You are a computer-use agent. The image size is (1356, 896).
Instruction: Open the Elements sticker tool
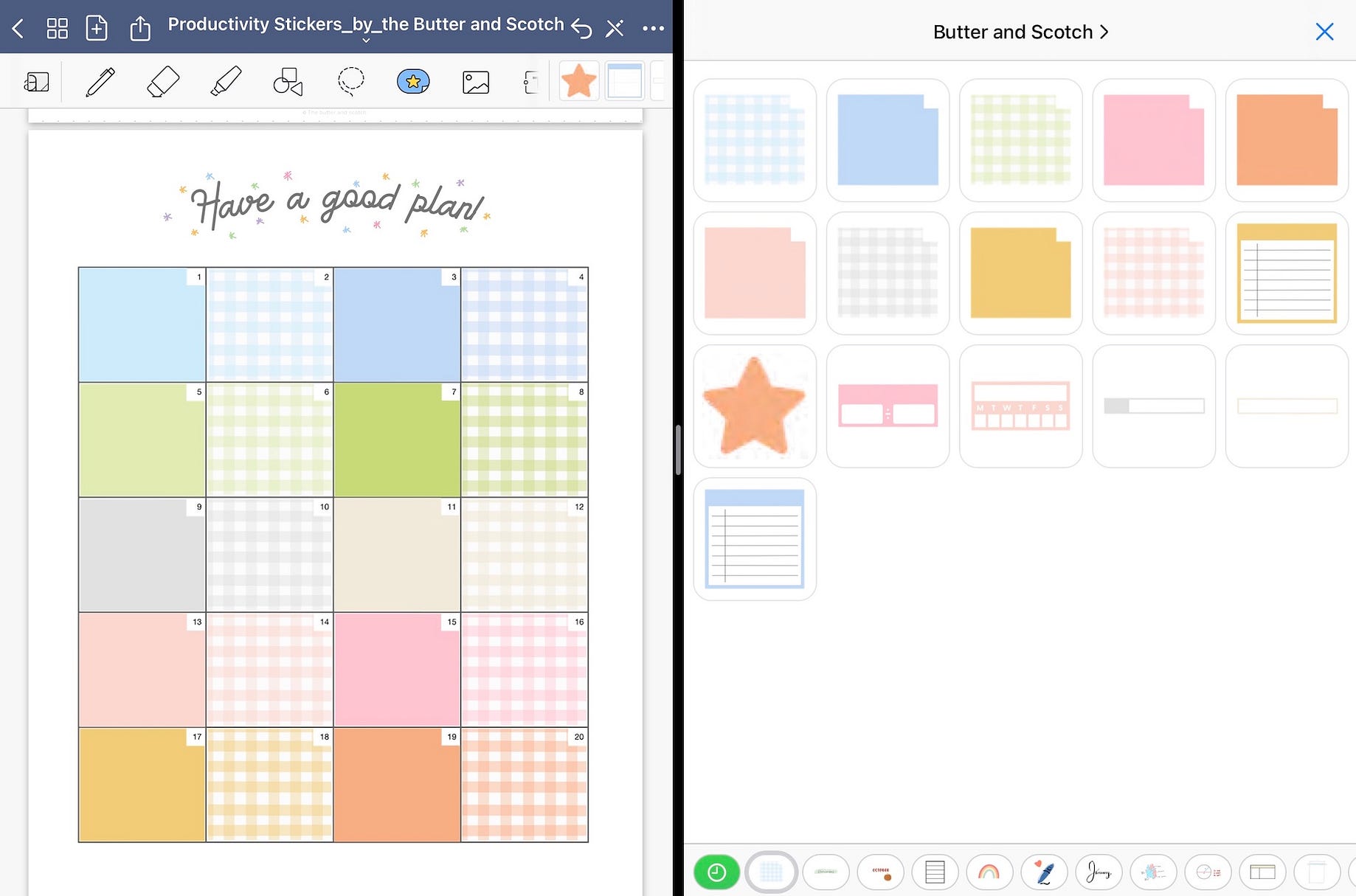click(x=413, y=81)
